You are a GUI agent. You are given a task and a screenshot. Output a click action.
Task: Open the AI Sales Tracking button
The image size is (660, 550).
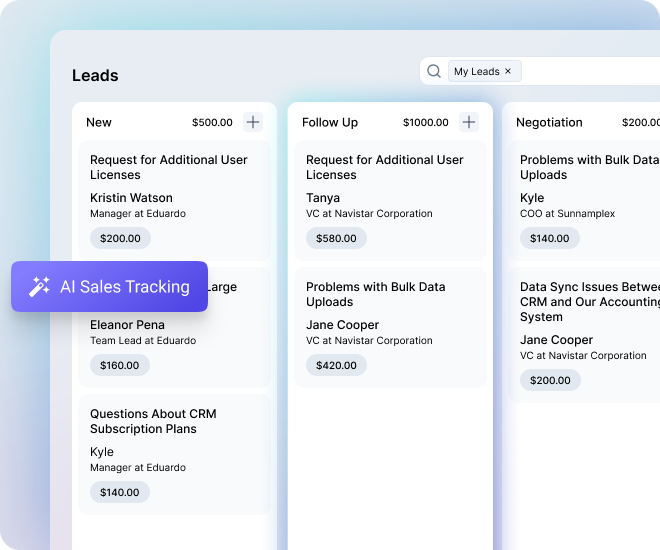pyautogui.click(x=110, y=287)
